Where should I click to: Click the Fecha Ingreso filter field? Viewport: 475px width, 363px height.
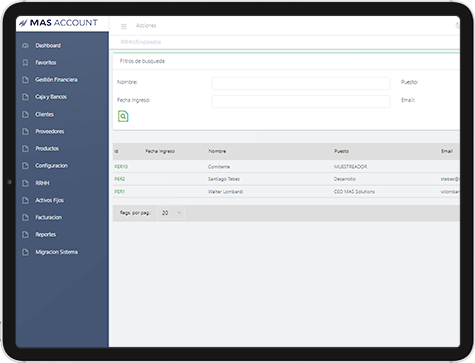(x=301, y=101)
